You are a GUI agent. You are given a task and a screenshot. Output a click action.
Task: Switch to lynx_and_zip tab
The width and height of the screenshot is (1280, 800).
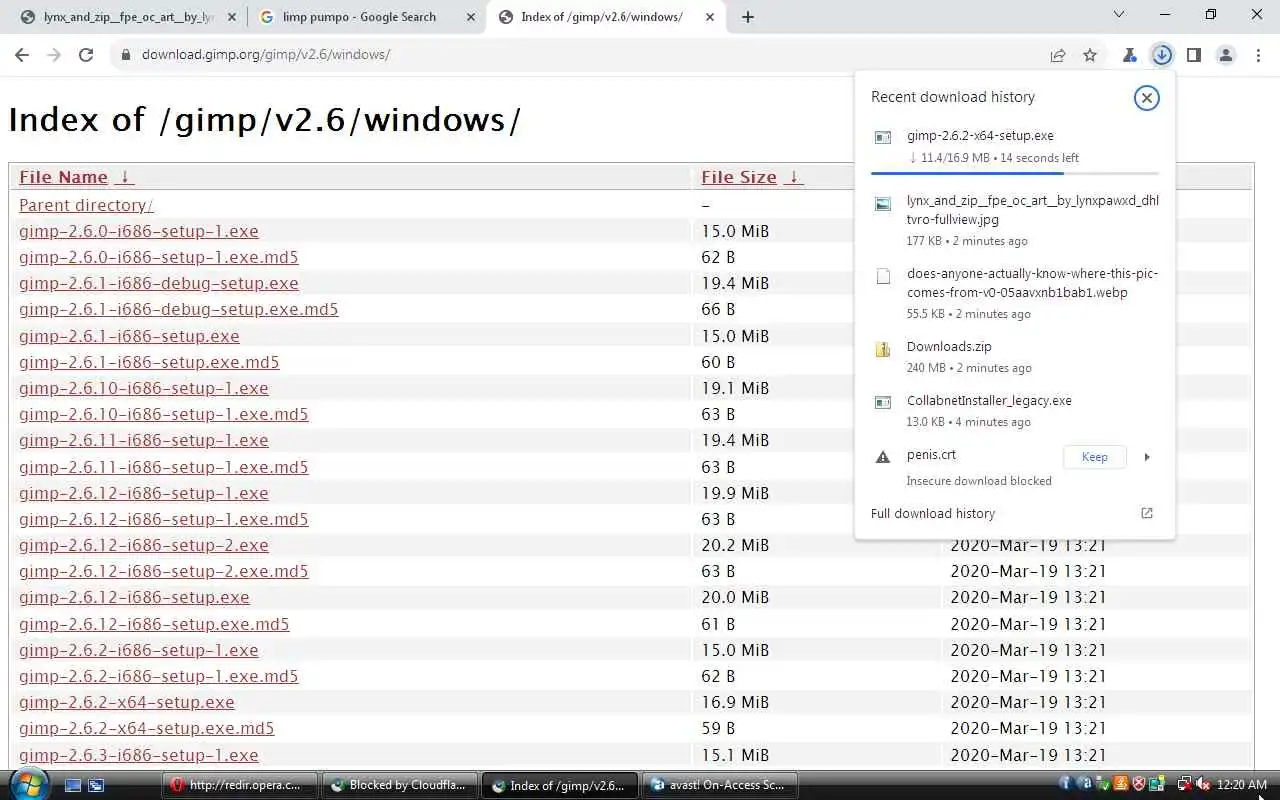129,17
